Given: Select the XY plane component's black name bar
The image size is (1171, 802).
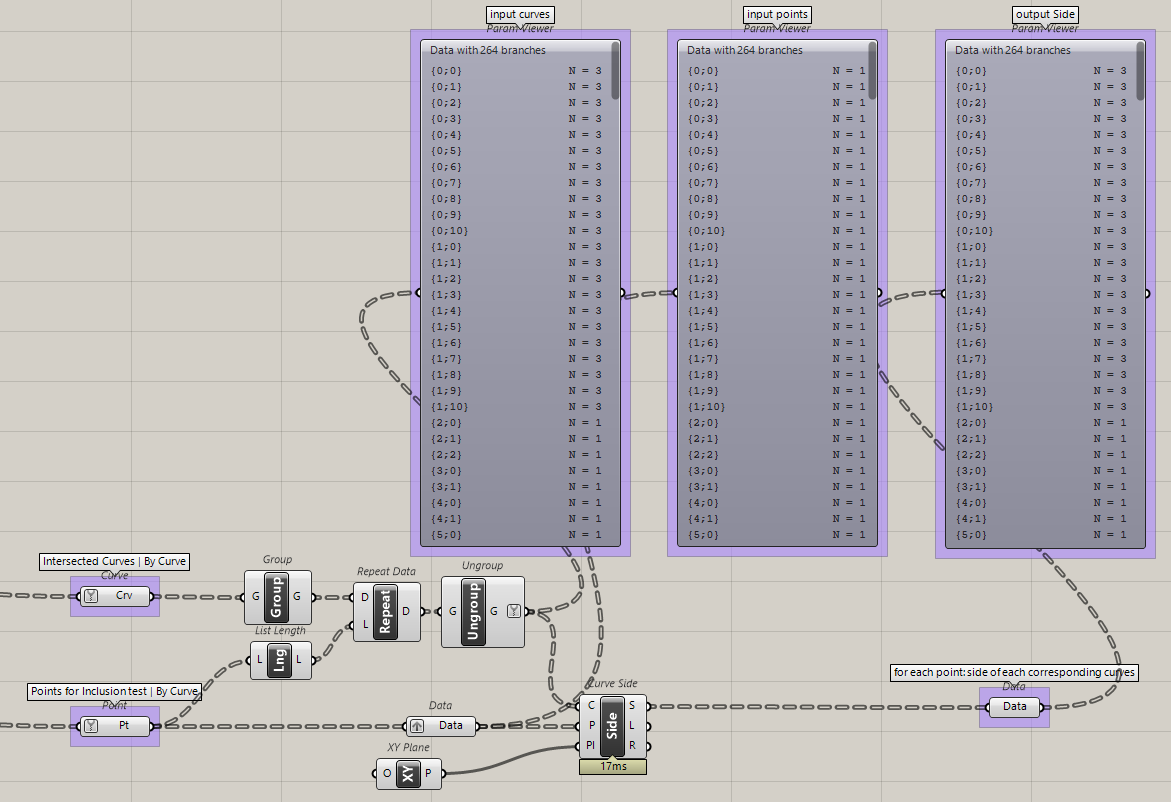Looking at the screenshot, I should click(407, 774).
